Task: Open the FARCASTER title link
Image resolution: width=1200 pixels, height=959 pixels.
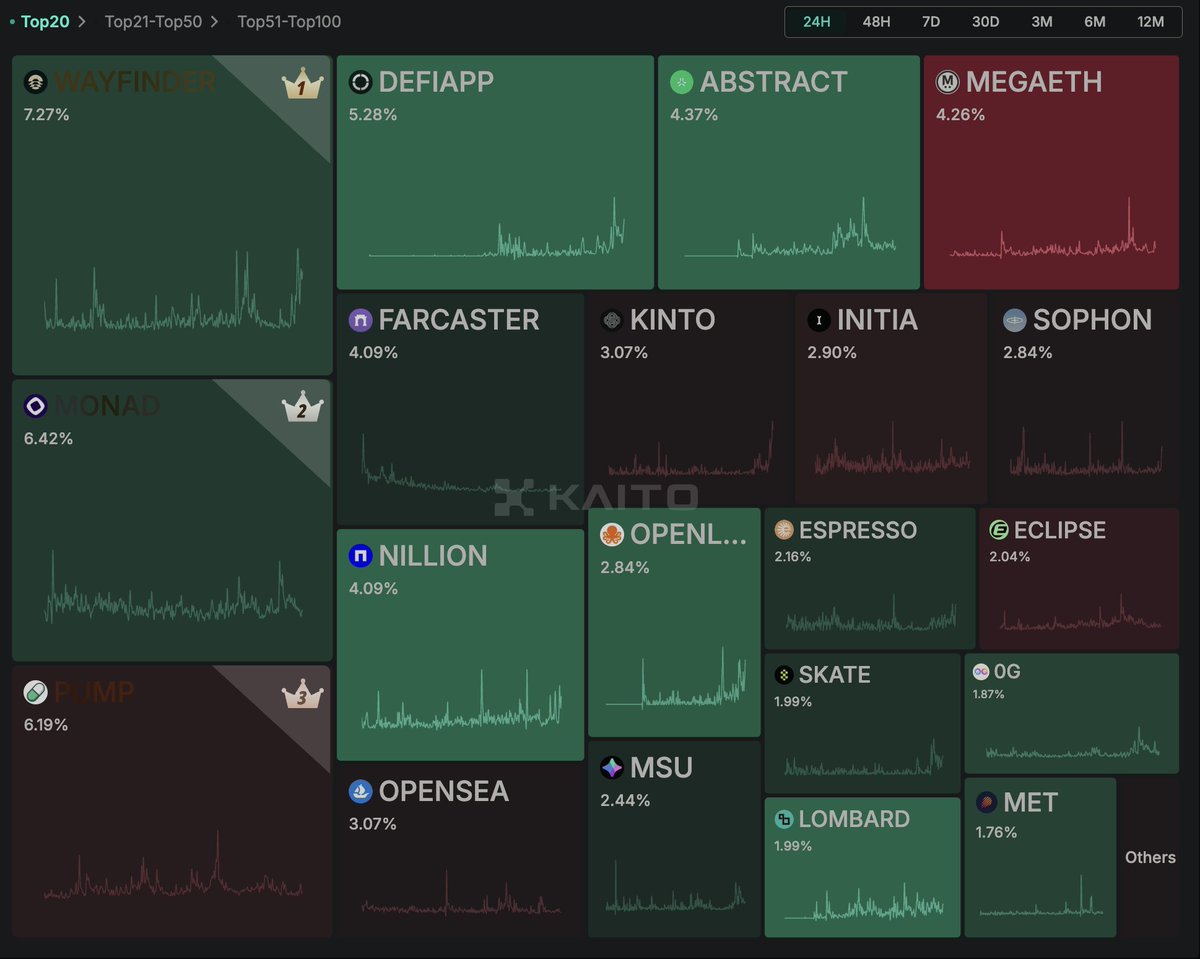Action: pos(459,320)
